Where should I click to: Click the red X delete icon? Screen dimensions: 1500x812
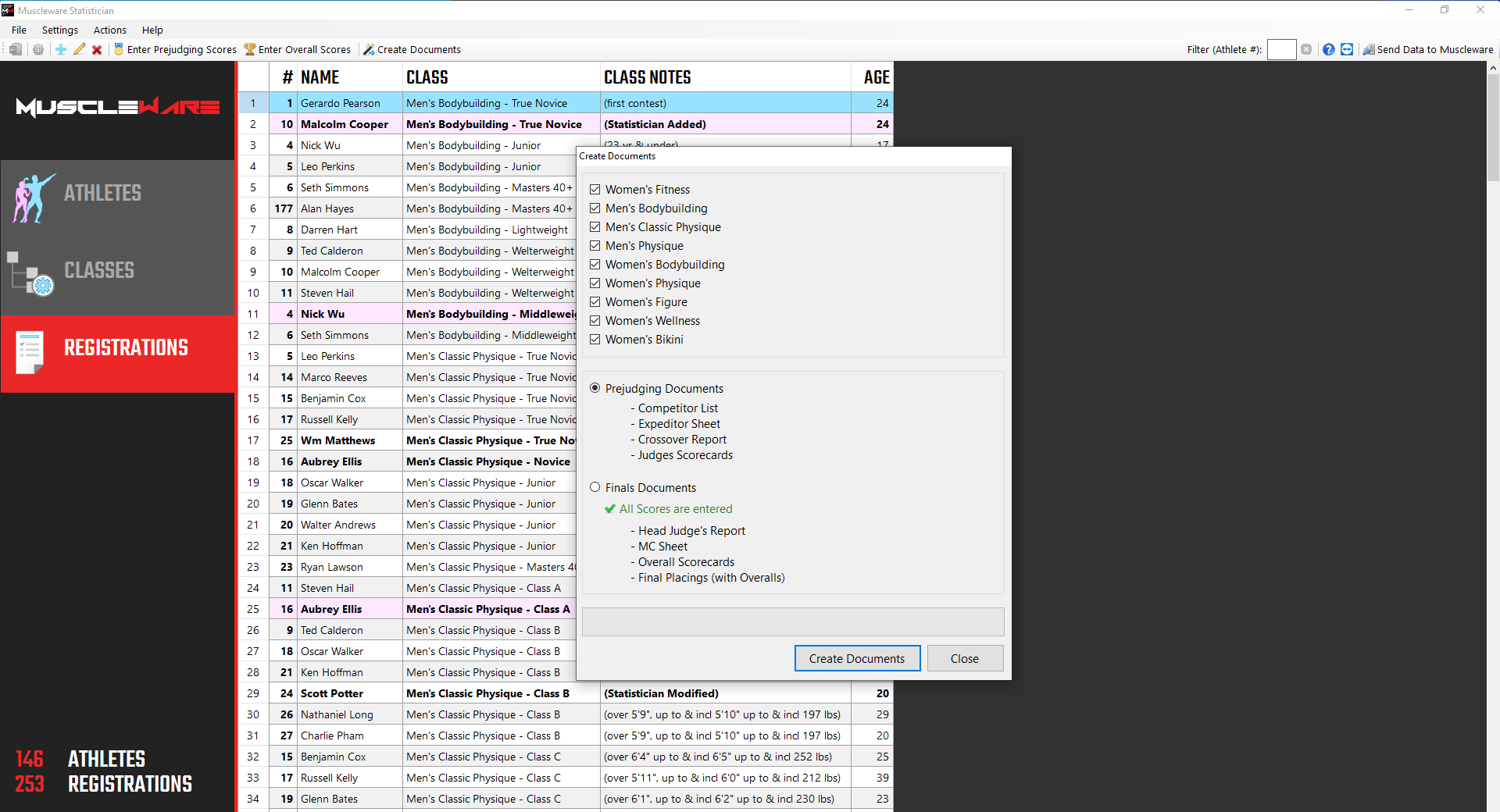97,49
